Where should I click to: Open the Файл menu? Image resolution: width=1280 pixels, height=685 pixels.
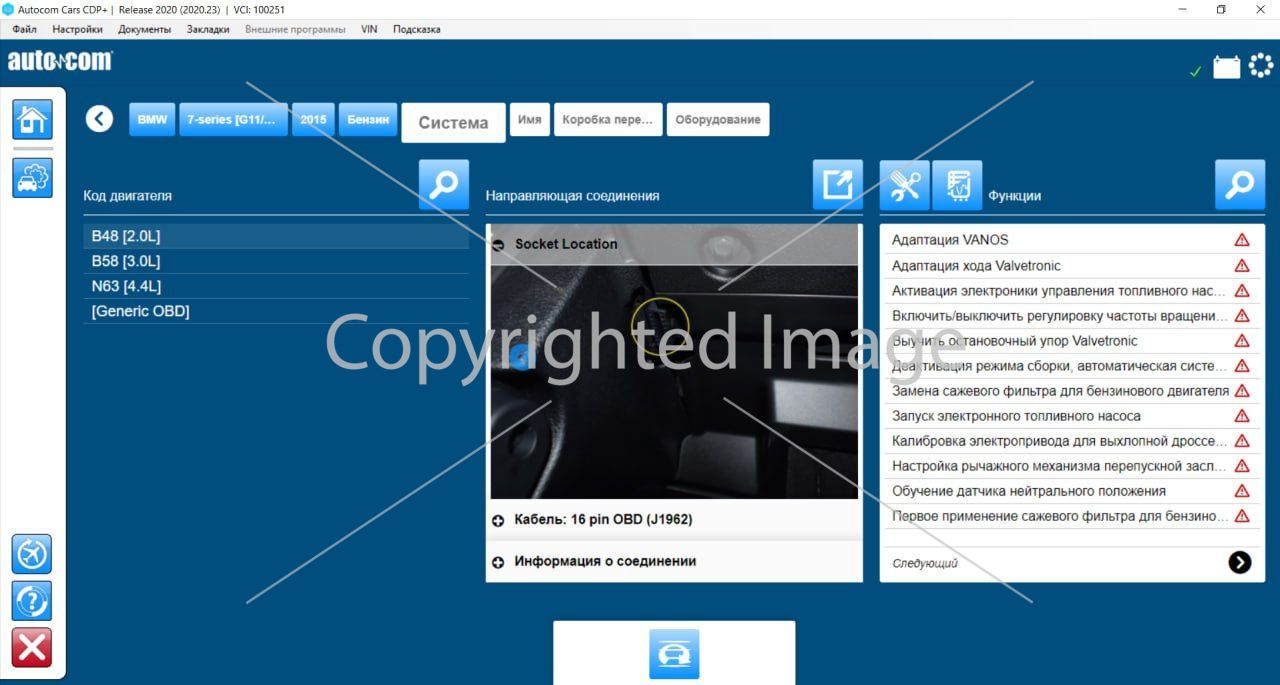(x=25, y=29)
